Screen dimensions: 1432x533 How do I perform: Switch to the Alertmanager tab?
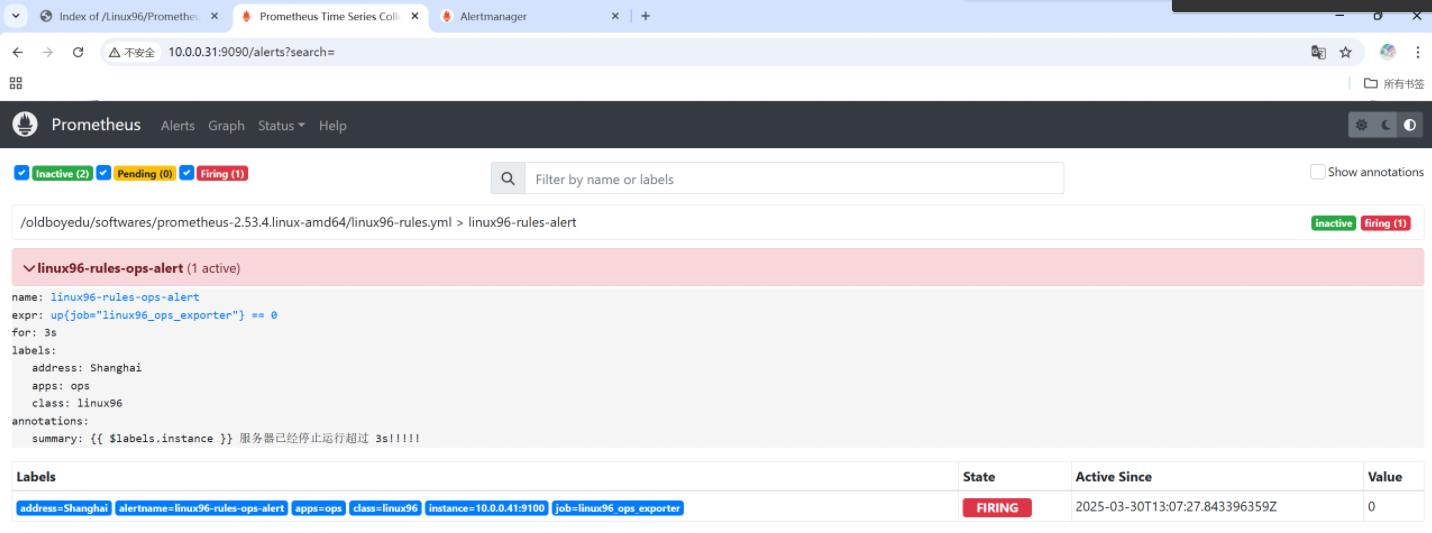(x=530, y=16)
